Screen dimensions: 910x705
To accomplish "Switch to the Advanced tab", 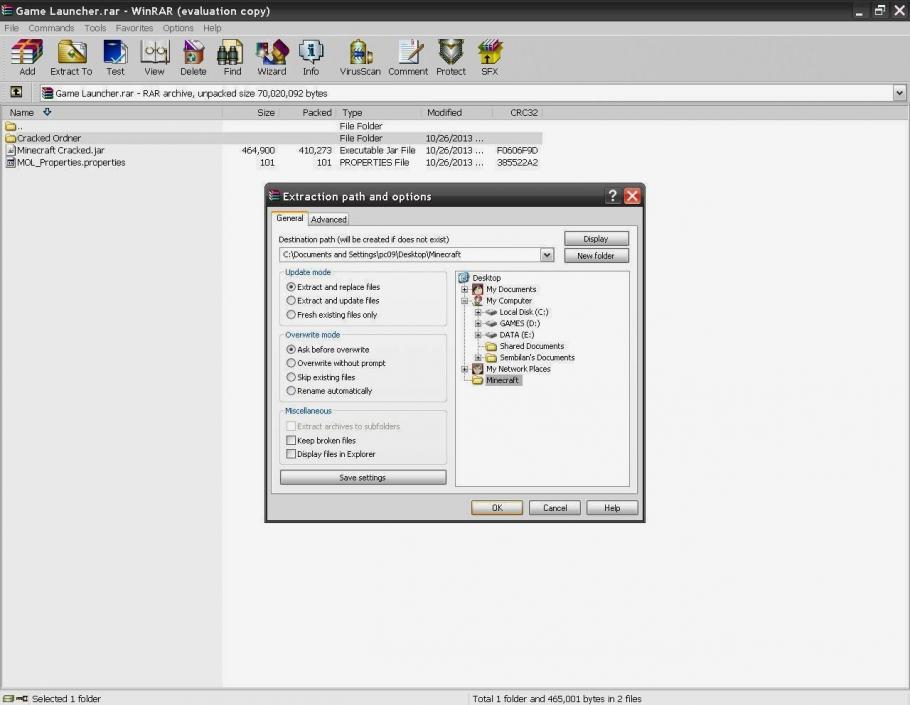I will coord(328,219).
